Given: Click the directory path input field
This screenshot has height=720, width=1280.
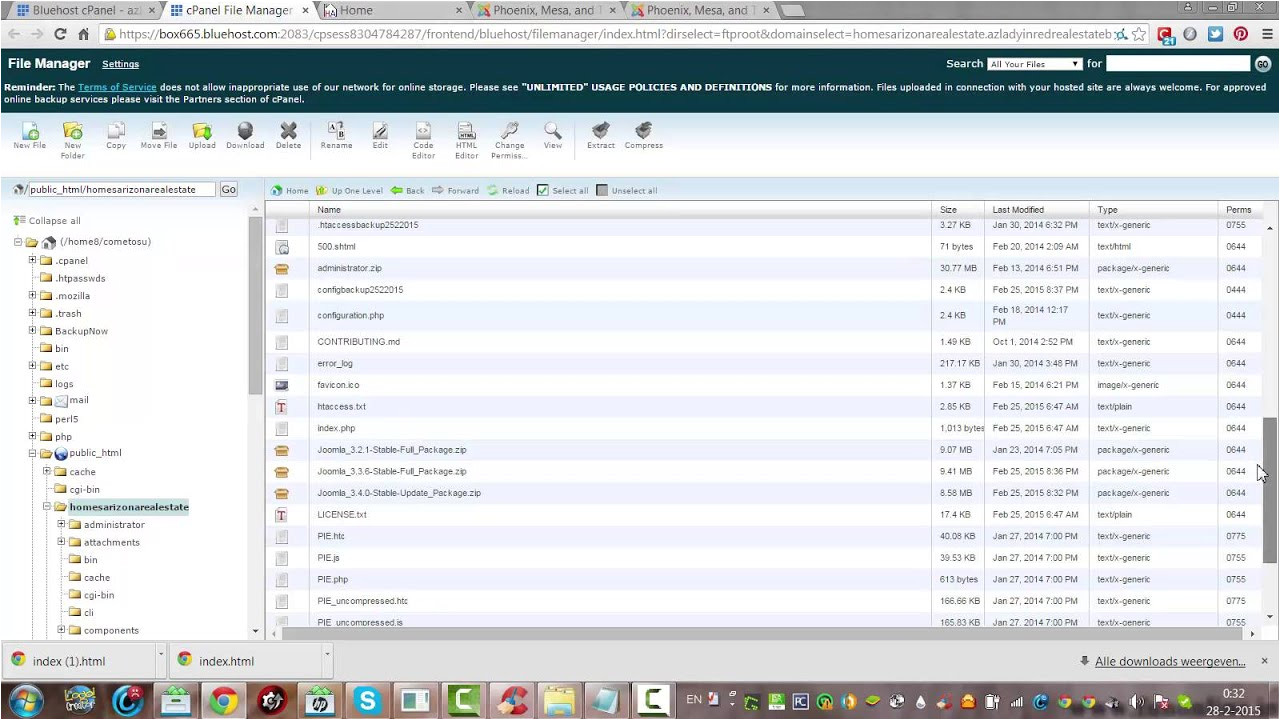Looking at the screenshot, I should click(120, 189).
